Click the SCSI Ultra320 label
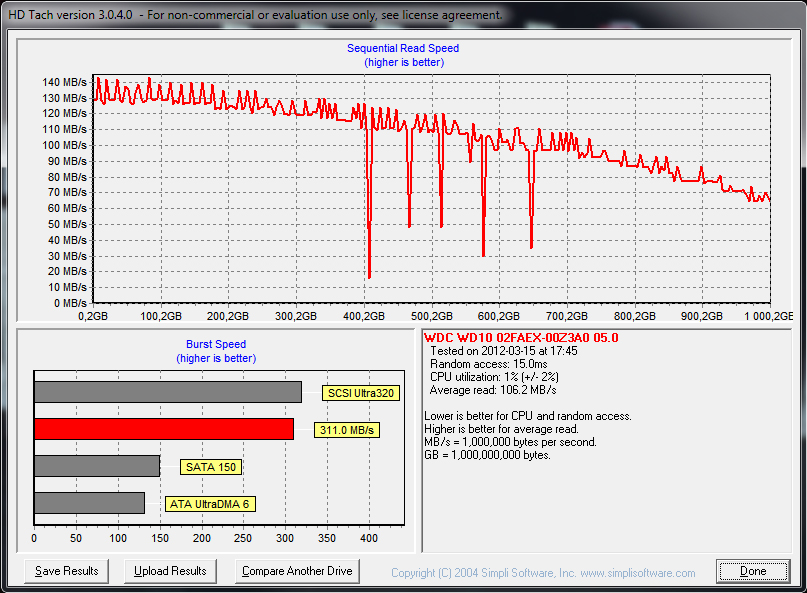The width and height of the screenshot is (807, 593). 361,393
